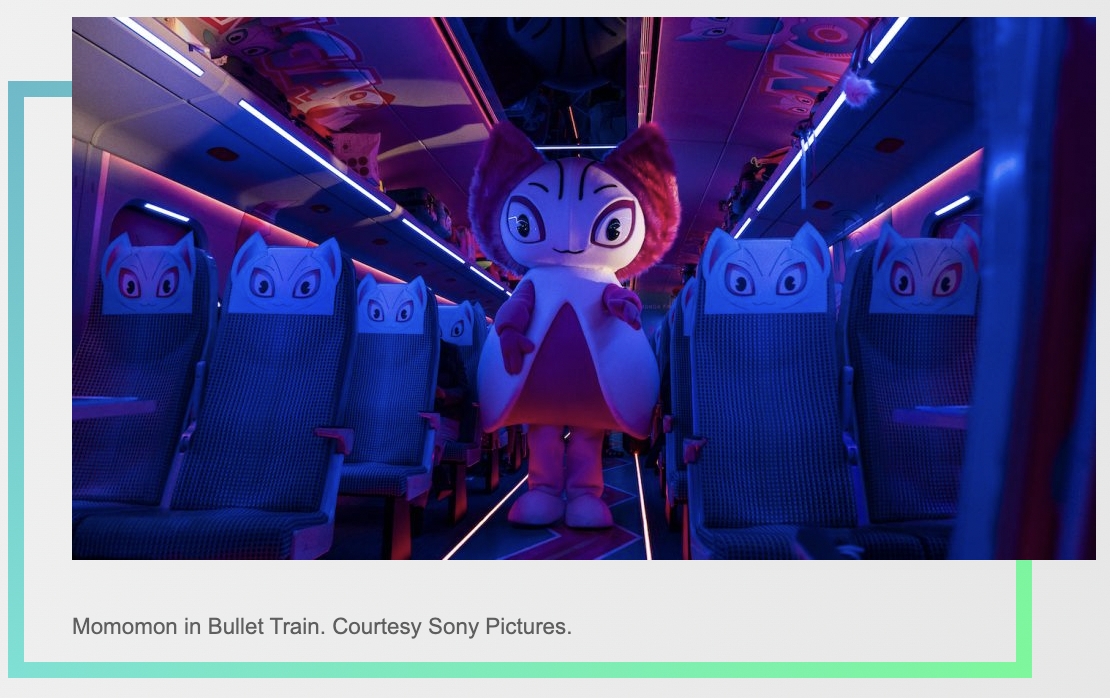
Task: Click the mascot's white feet
Action: tap(561, 510)
